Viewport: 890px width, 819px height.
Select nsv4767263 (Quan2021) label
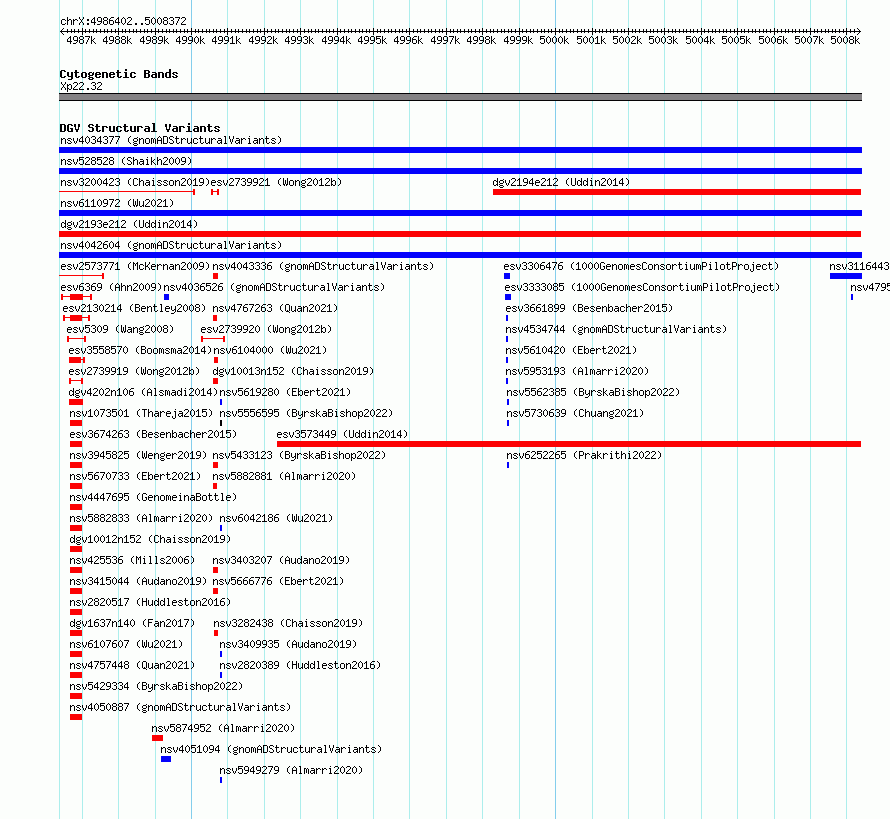[275, 308]
